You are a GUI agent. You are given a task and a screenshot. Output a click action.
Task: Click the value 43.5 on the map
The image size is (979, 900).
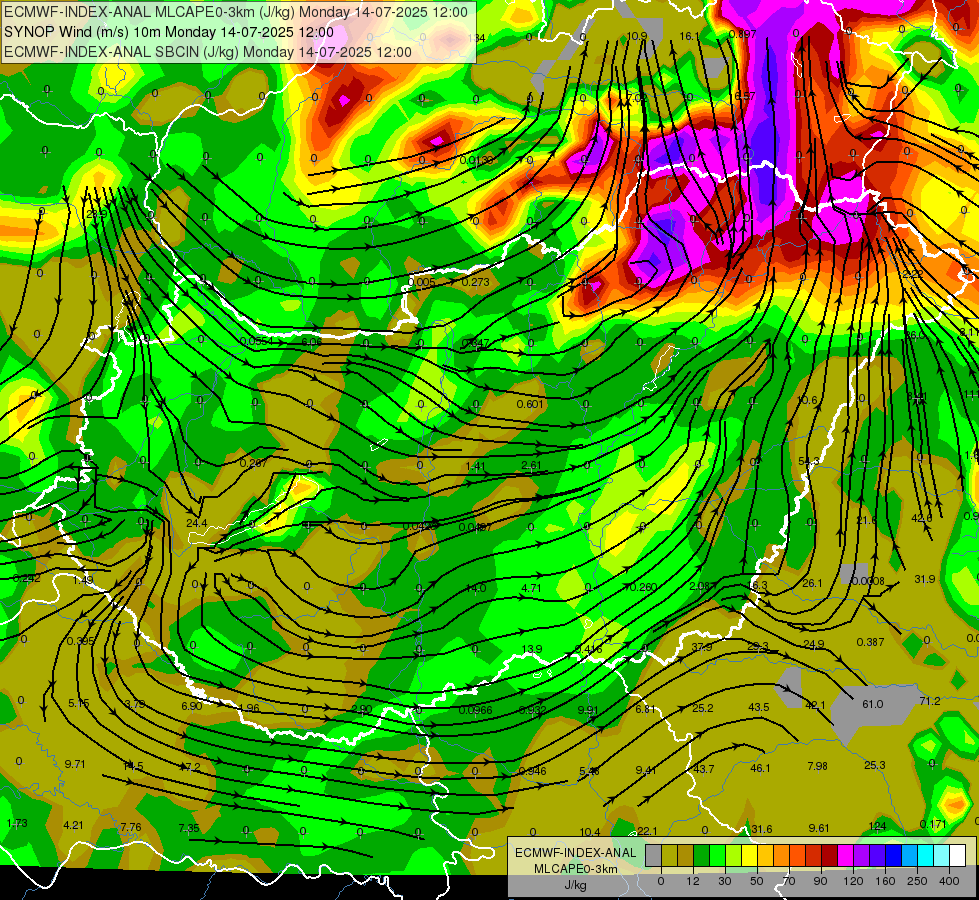(x=759, y=708)
